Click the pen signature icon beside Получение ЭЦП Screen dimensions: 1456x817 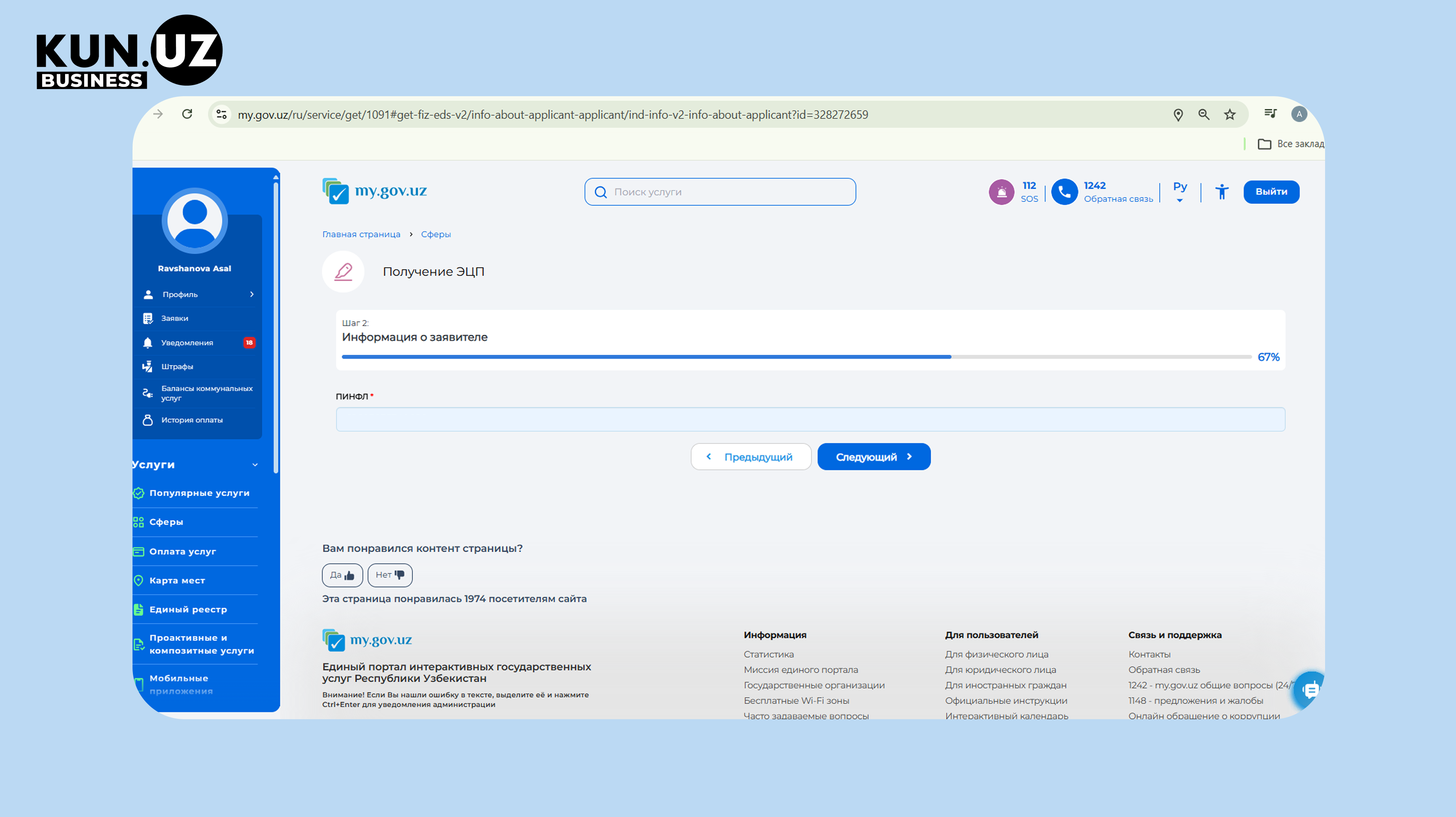point(343,272)
